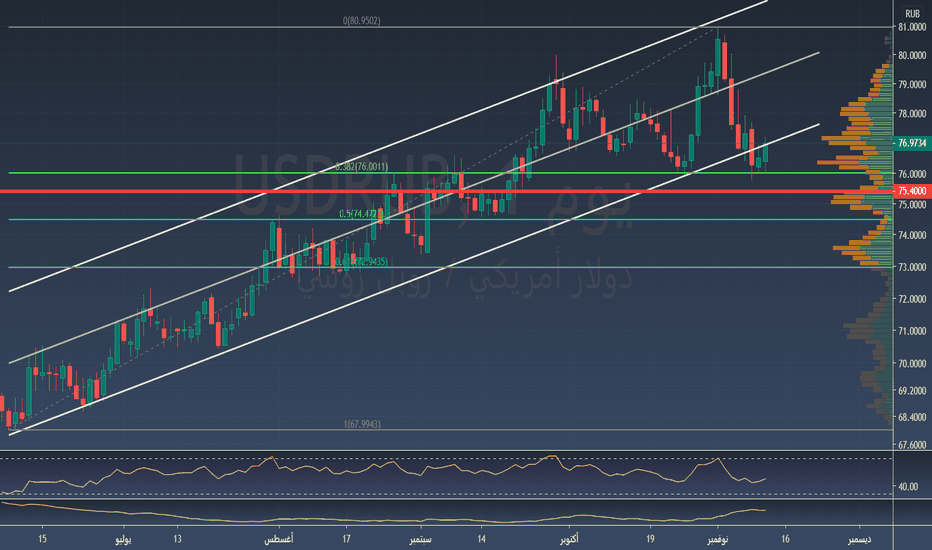The height and width of the screenshot is (550, 932).
Task: Click the last green candle near 76.97
Action: [766, 153]
